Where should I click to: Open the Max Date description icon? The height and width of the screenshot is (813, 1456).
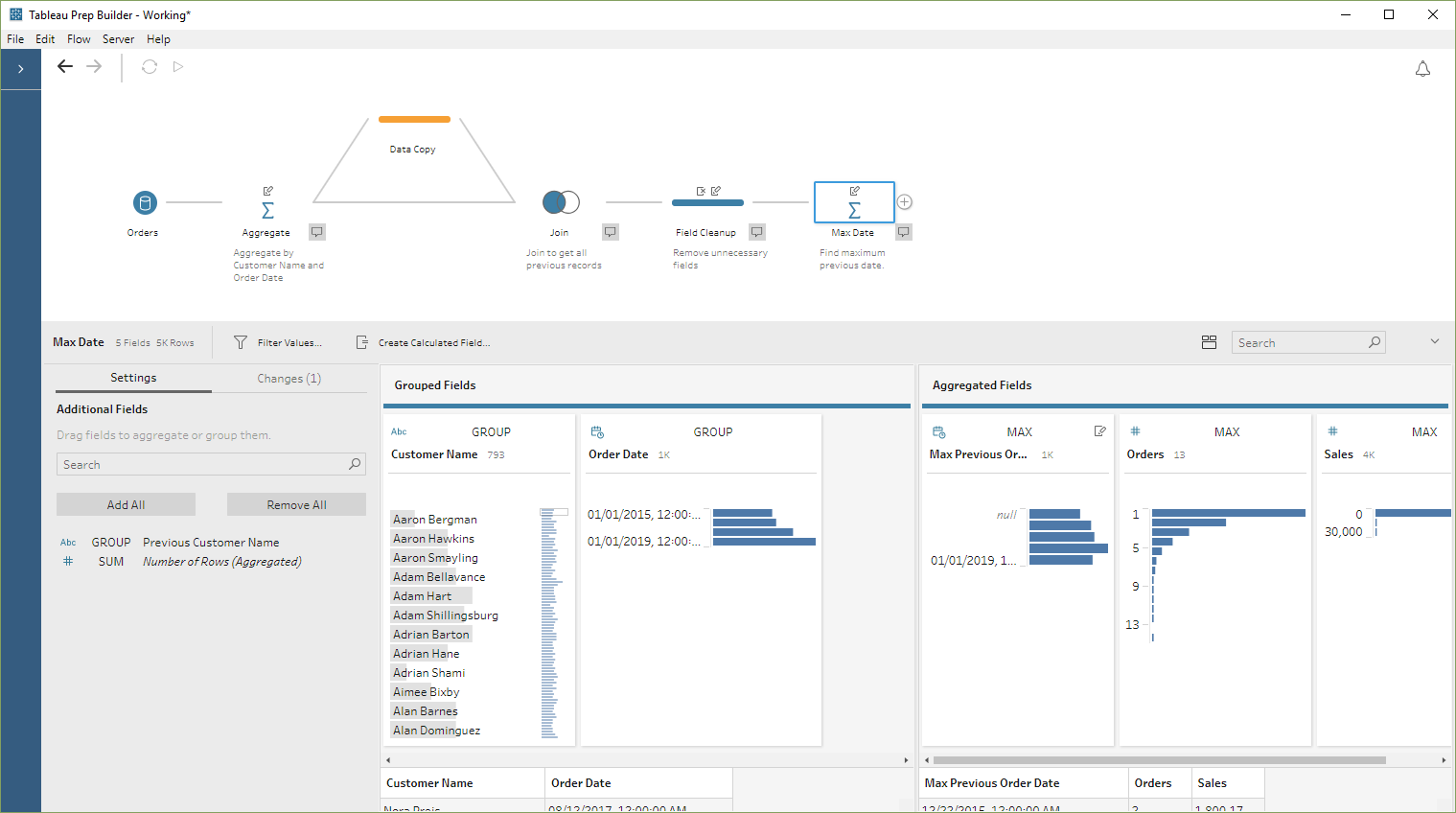904,232
